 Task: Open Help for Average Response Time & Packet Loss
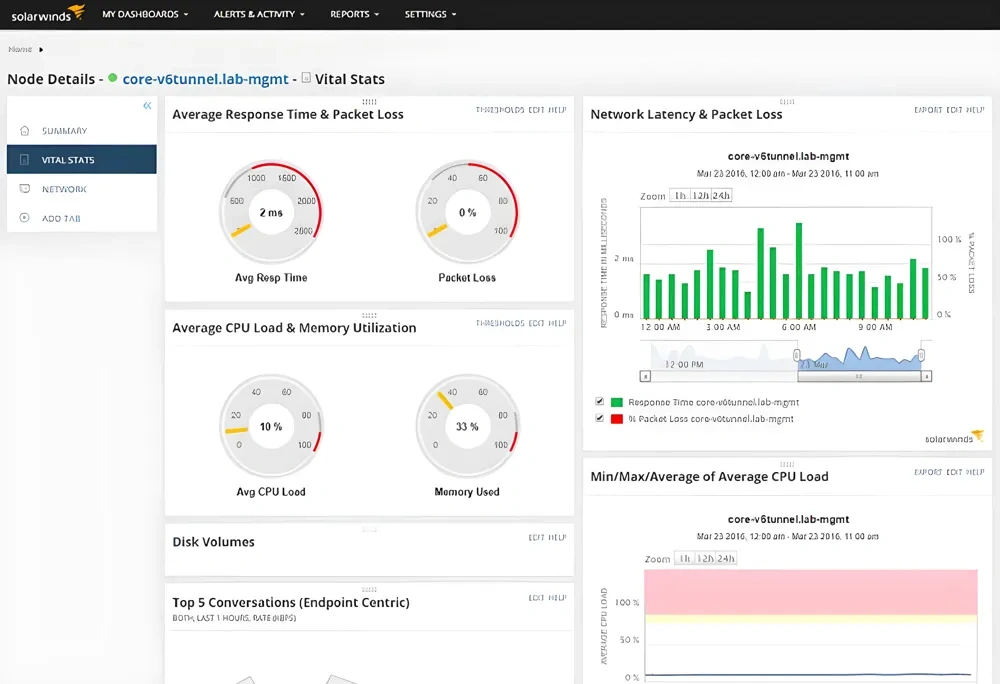[x=557, y=110]
